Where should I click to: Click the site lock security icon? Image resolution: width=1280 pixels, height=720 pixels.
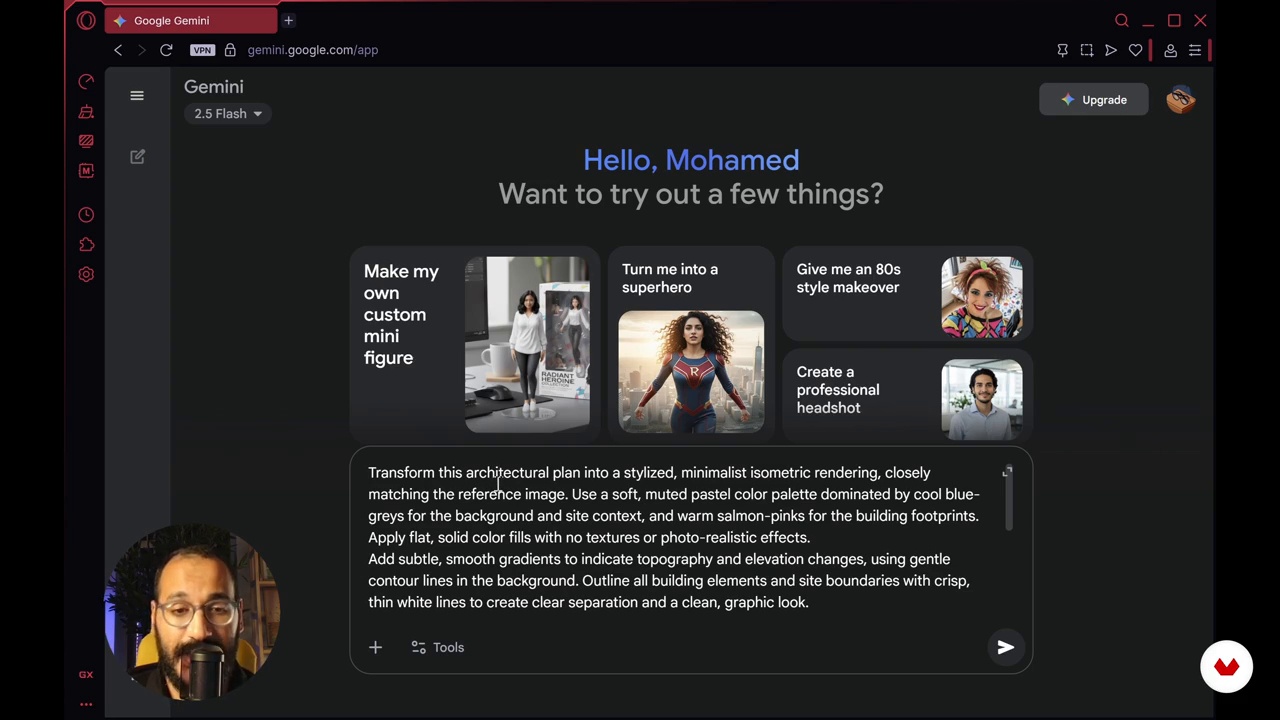tap(230, 50)
